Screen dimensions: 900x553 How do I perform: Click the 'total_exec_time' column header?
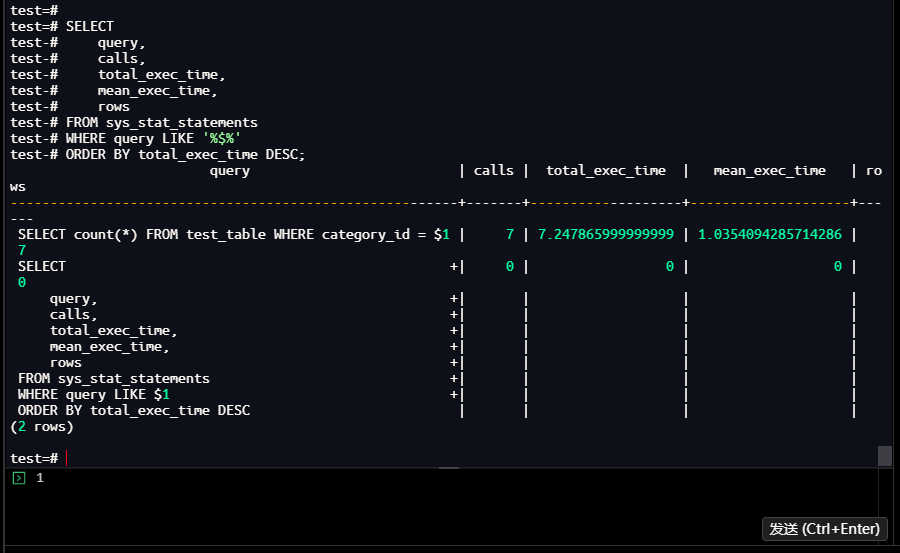pyautogui.click(x=606, y=171)
